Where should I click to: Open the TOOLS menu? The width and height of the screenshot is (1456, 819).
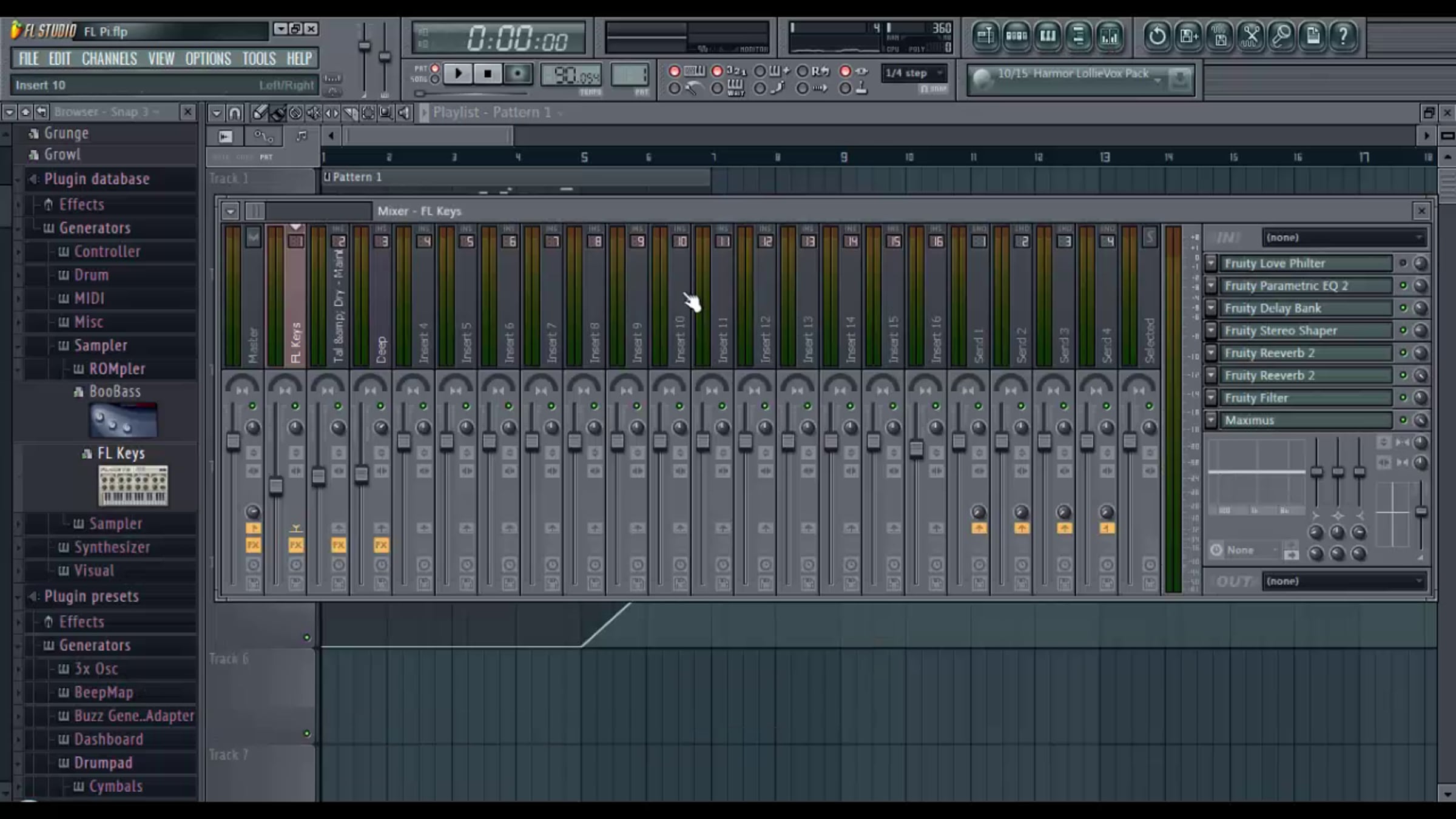pyautogui.click(x=259, y=59)
